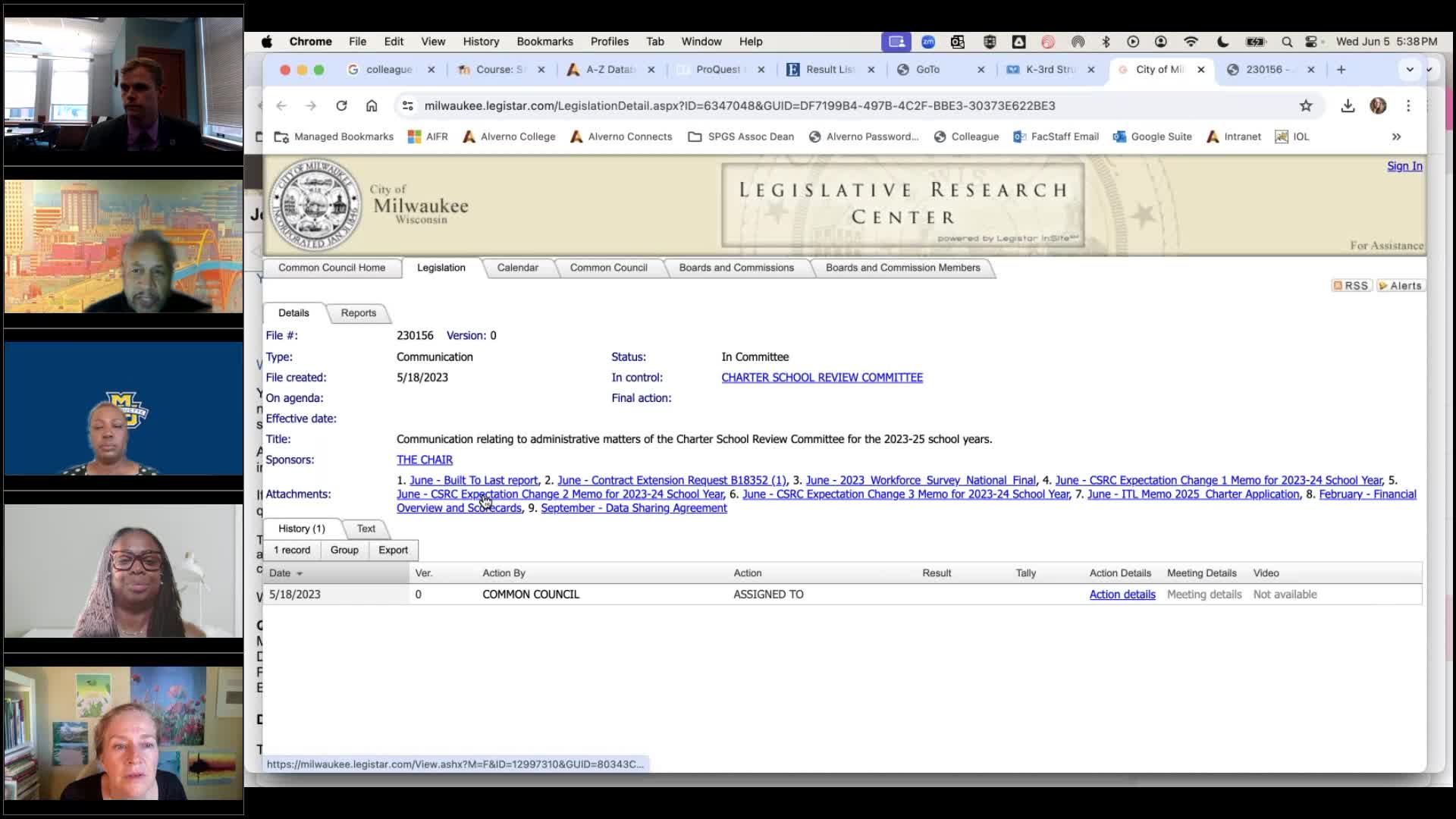Switch to the Calendar tab
1456x819 pixels.
pyautogui.click(x=517, y=268)
